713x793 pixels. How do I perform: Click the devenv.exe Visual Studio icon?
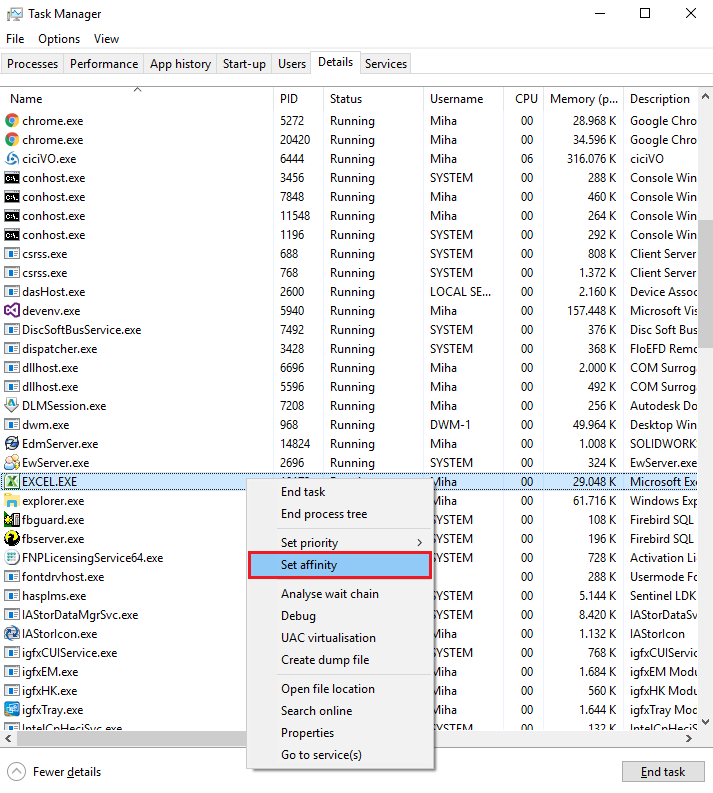pyautogui.click(x=12, y=311)
